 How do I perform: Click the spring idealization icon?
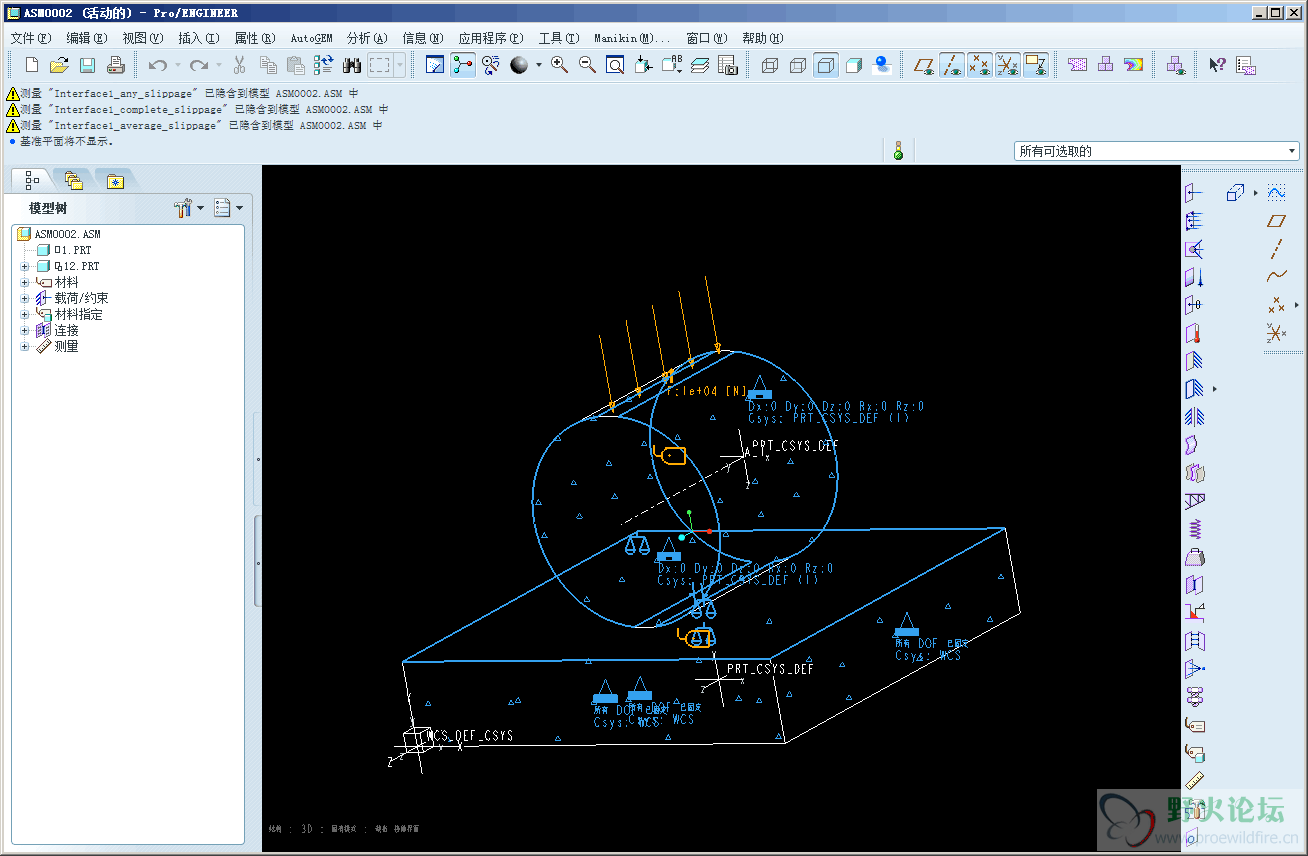tap(1194, 529)
